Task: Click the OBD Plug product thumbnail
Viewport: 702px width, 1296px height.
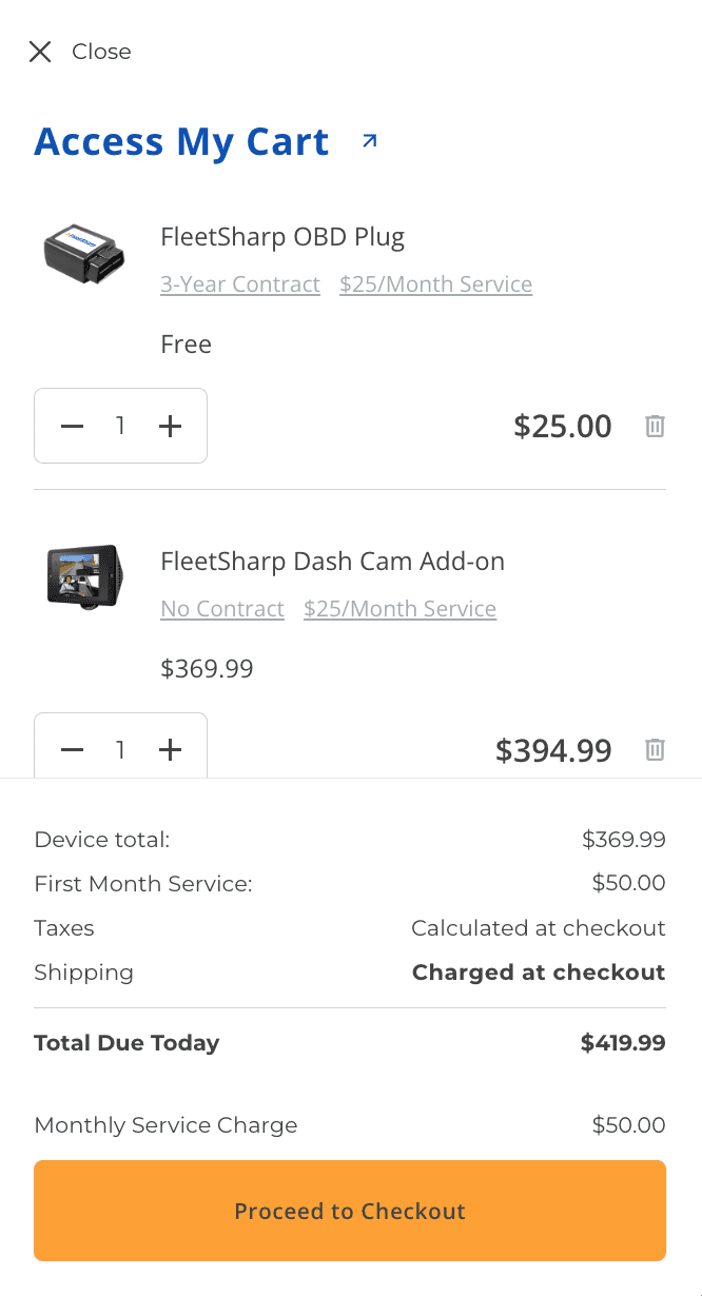Action: 84,254
